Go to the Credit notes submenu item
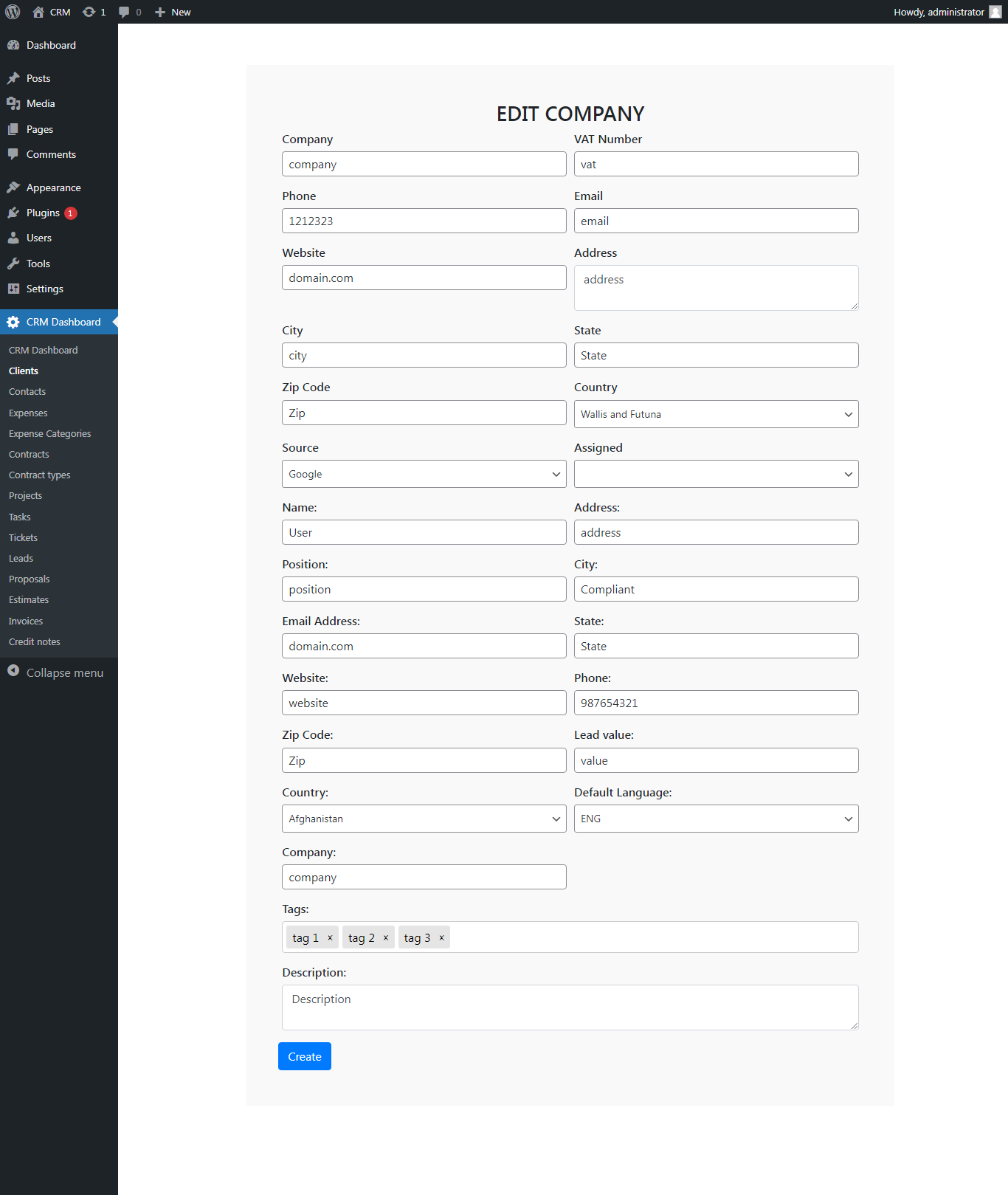The height and width of the screenshot is (1195, 1008). [35, 641]
